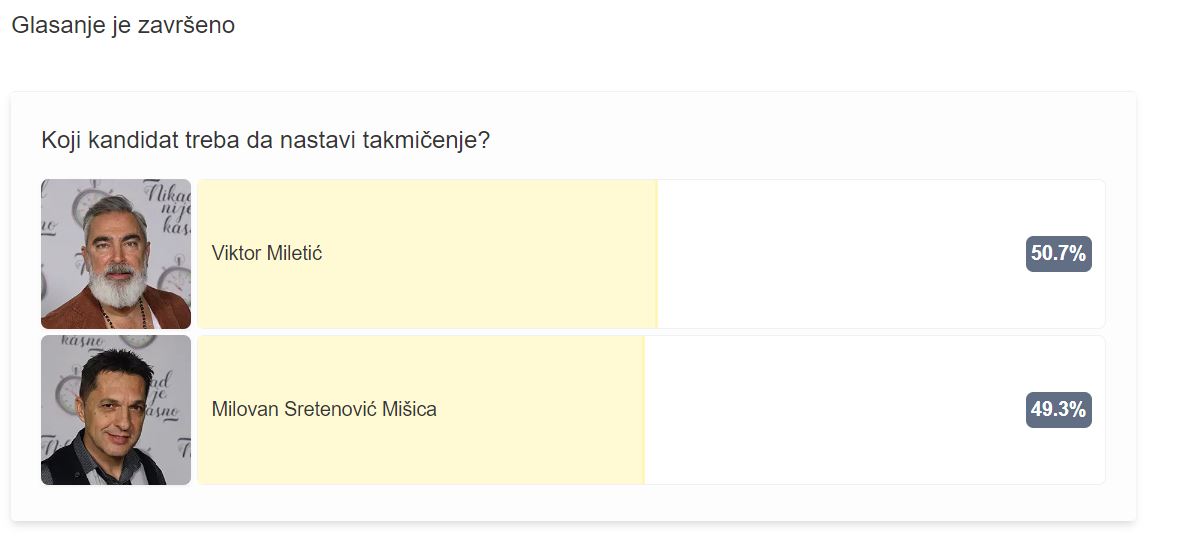
Task: Select the Viktor Miletić name label
Action: point(266,253)
